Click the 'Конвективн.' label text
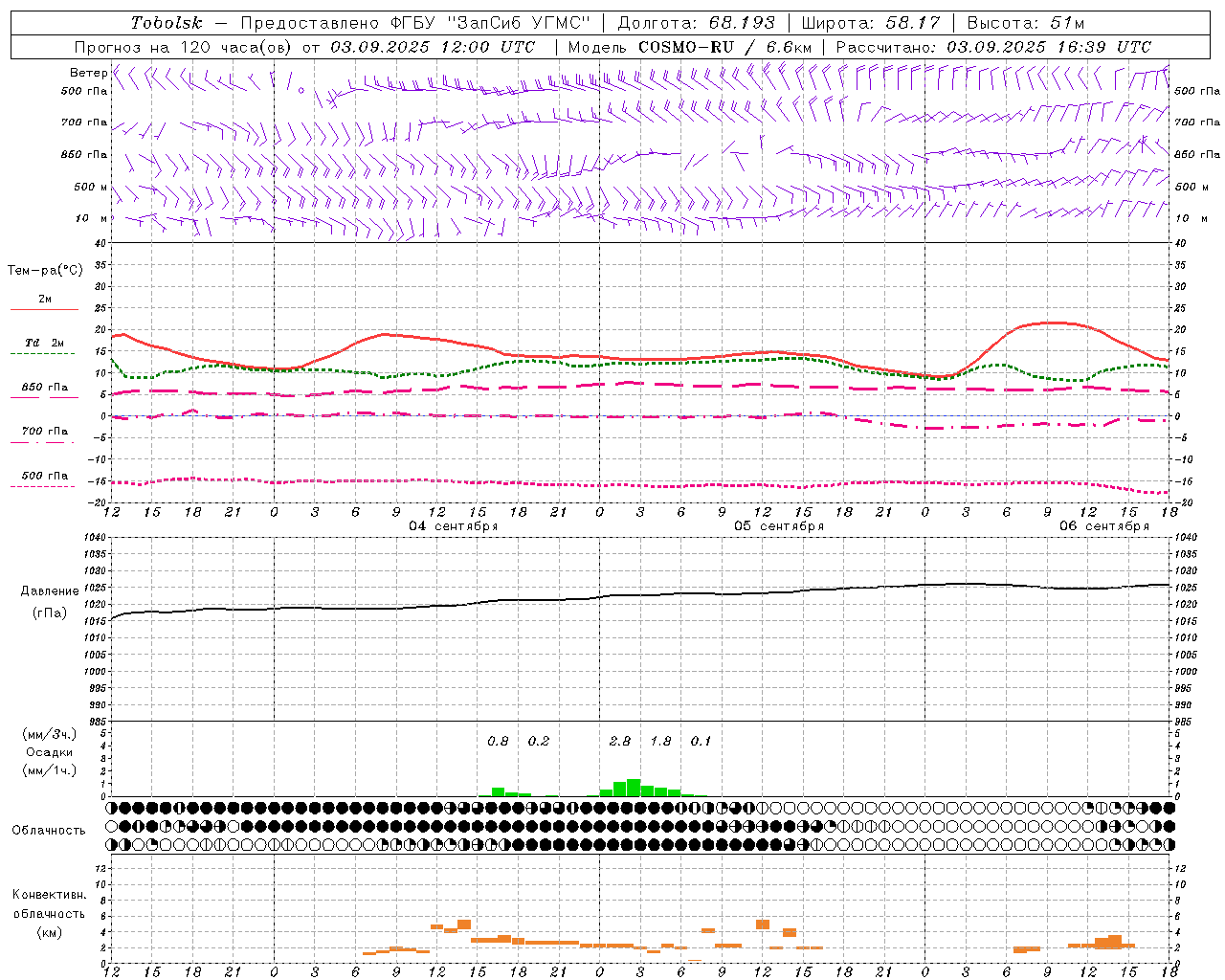 point(49,895)
